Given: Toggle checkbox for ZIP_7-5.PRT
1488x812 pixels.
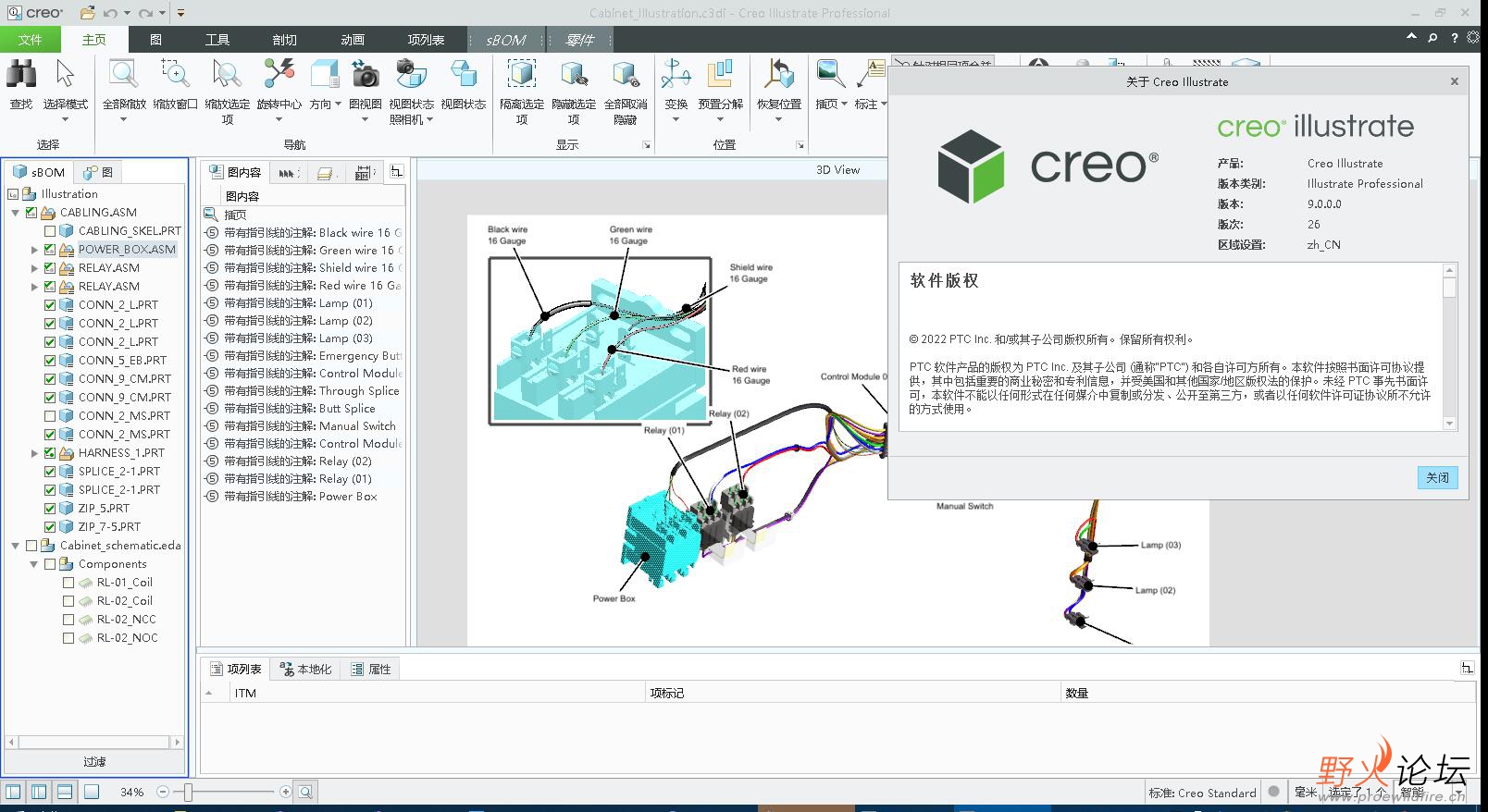Looking at the screenshot, I should point(50,527).
